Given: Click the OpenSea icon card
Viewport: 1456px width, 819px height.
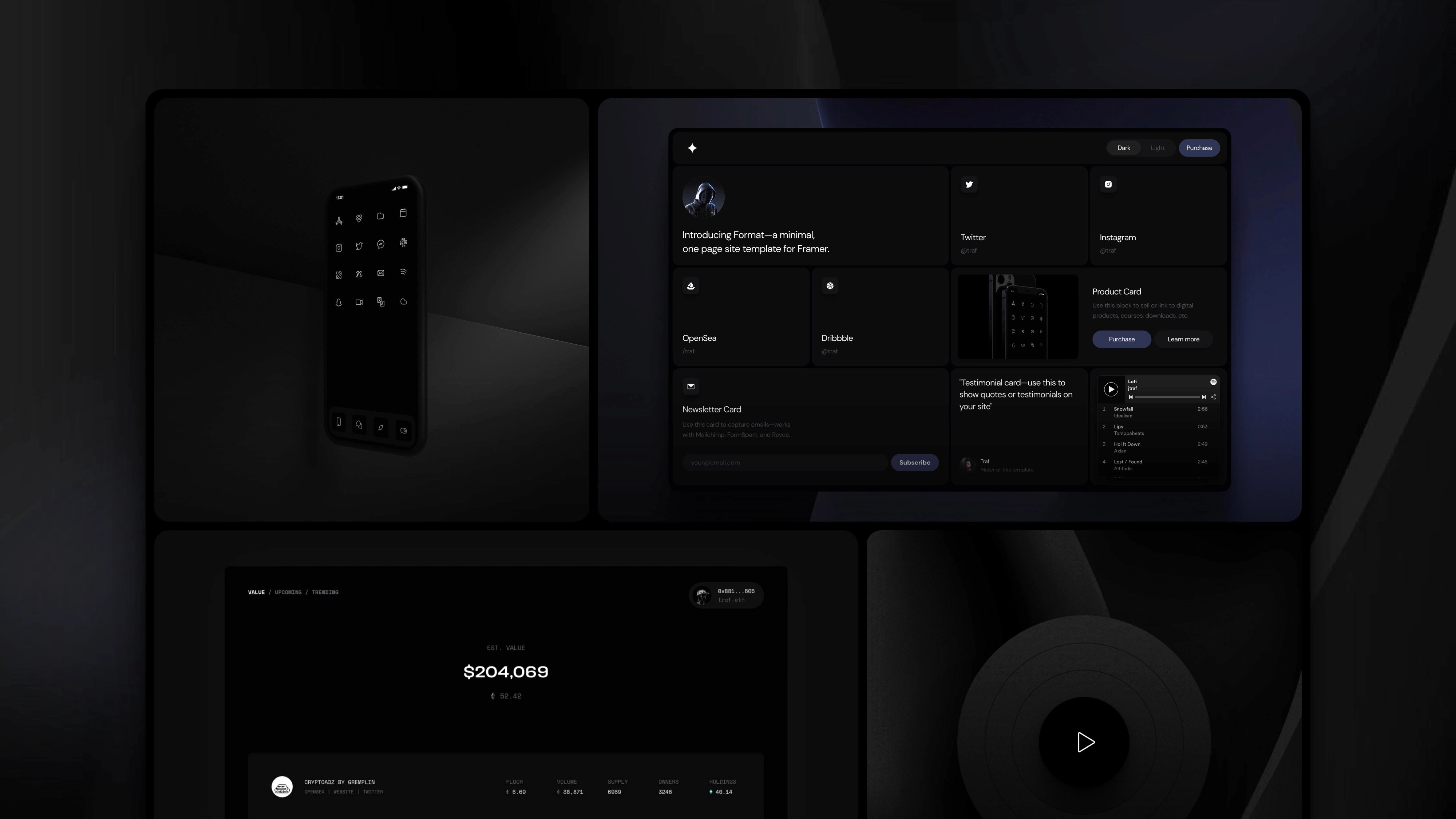Looking at the screenshot, I should coord(740,315).
